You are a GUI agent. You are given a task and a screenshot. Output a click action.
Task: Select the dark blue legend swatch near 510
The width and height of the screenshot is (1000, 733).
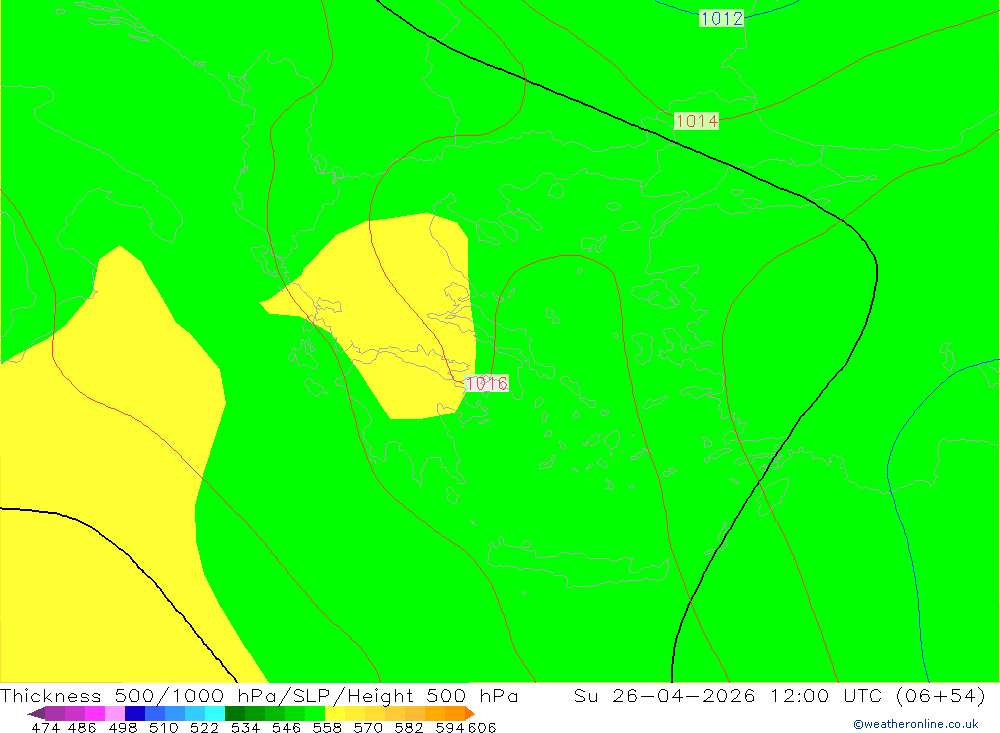click(x=135, y=713)
